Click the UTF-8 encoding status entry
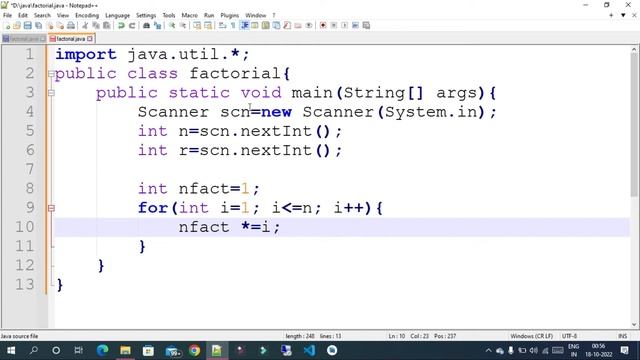640x360 pixels. (569, 336)
